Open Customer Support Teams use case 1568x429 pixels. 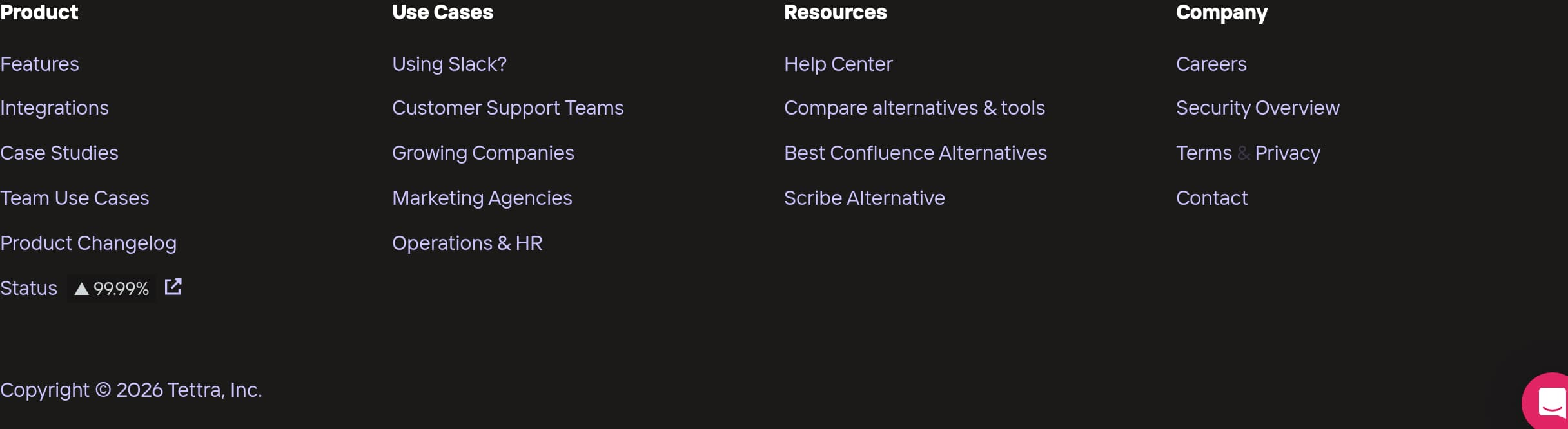point(508,108)
